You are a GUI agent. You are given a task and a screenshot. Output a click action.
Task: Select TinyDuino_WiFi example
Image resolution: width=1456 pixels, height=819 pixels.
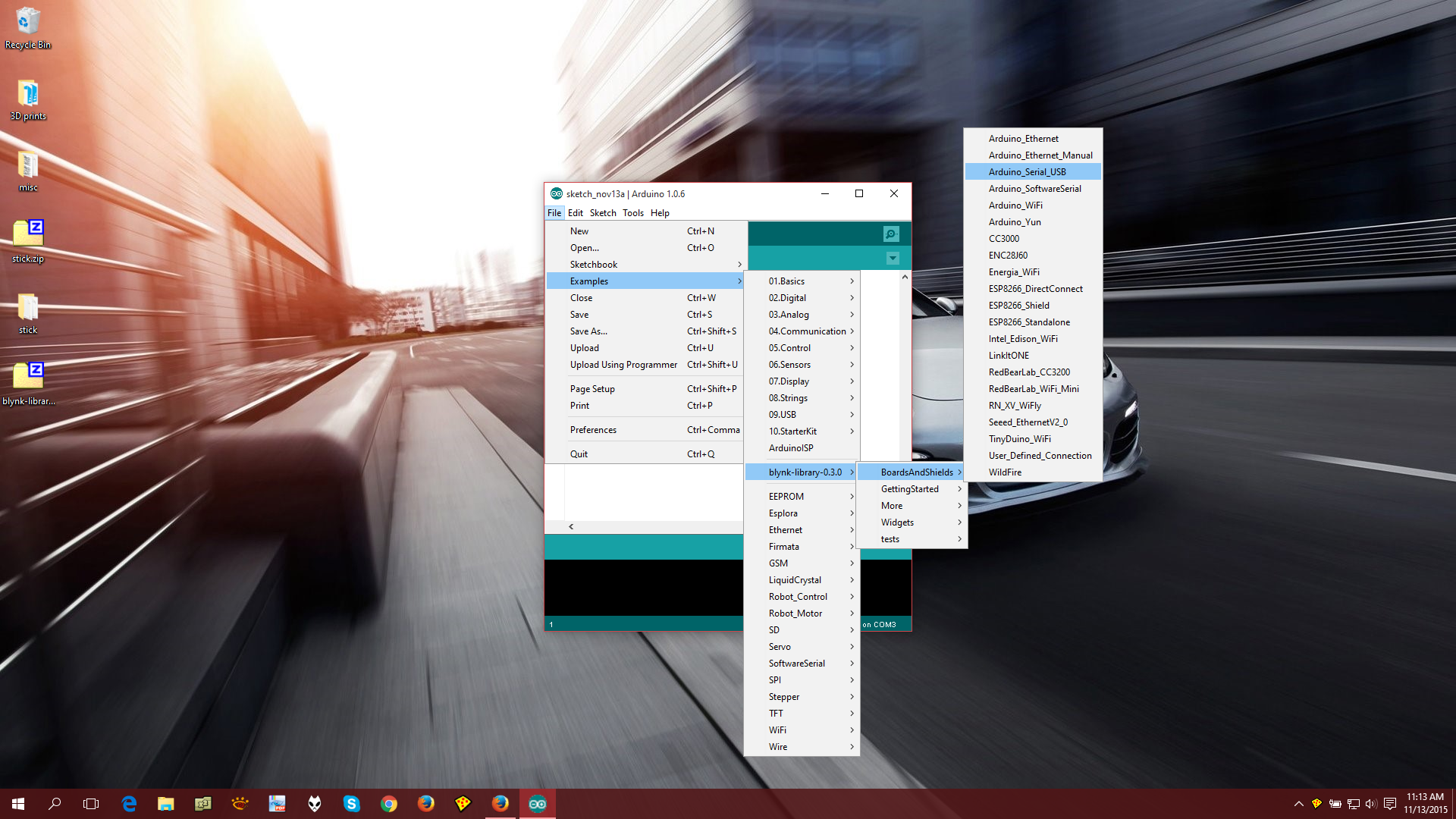coord(1033,439)
